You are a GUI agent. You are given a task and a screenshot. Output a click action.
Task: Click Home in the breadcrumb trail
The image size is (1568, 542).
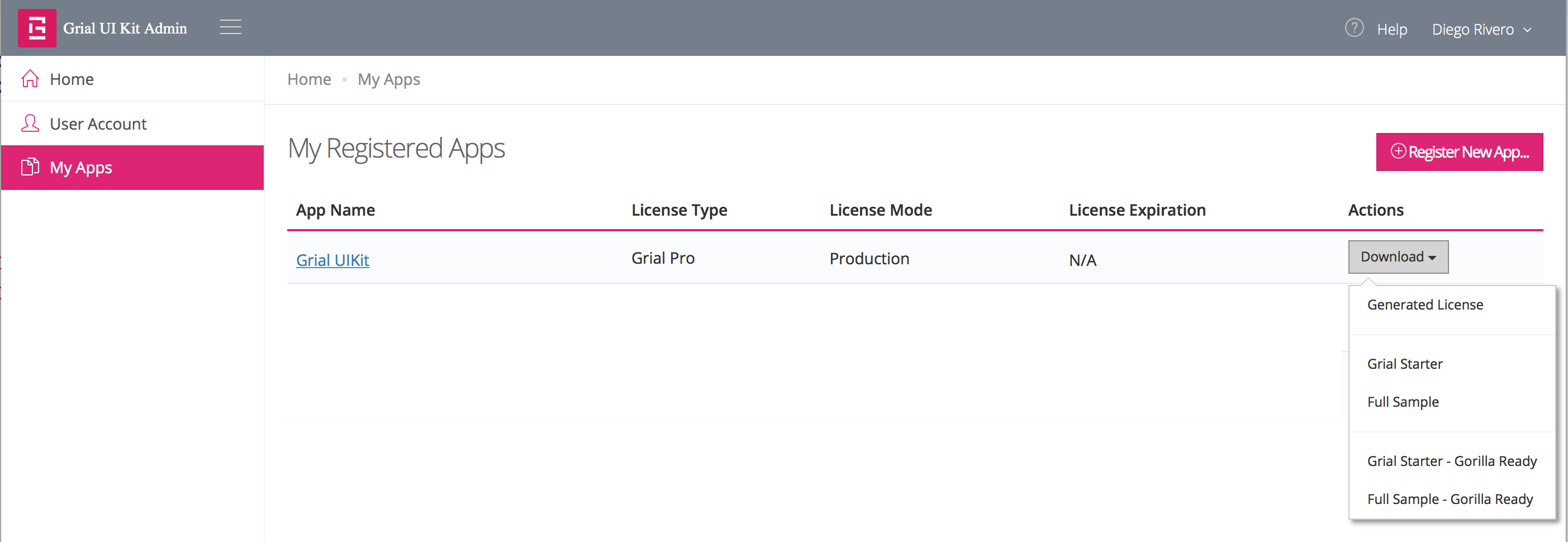coord(308,79)
